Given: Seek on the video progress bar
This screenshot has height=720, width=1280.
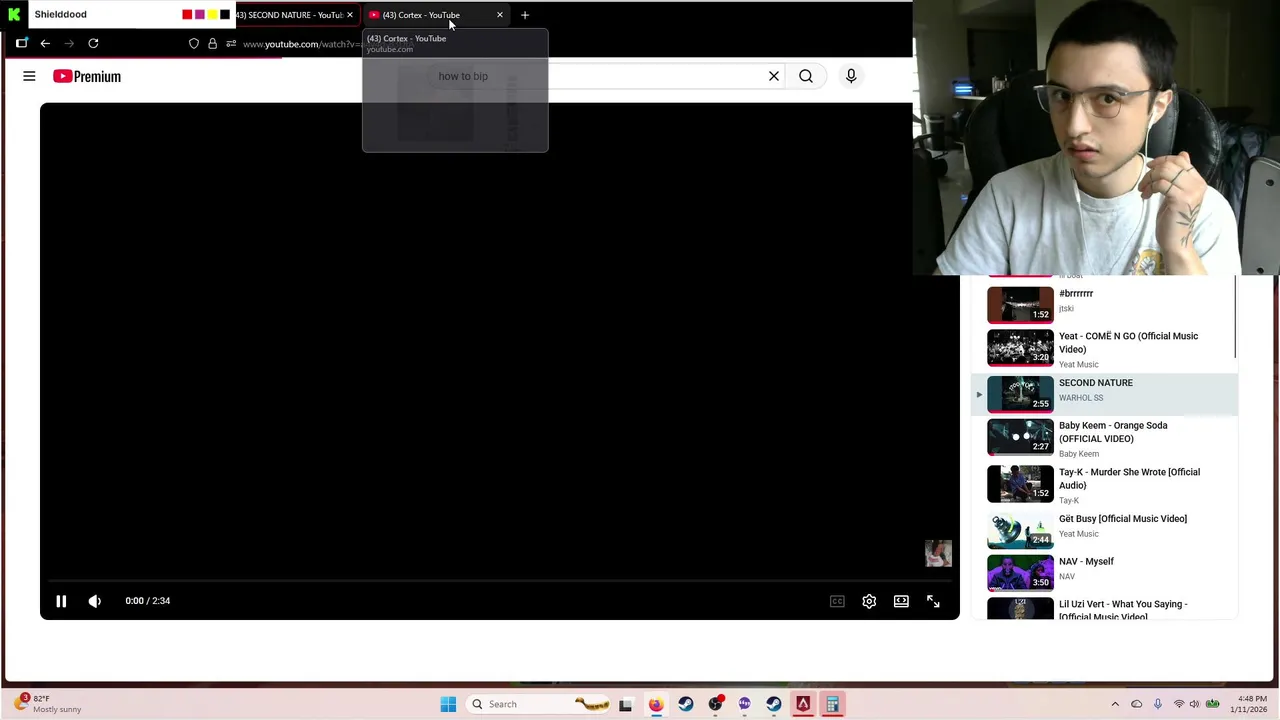Looking at the screenshot, I should coord(500,580).
